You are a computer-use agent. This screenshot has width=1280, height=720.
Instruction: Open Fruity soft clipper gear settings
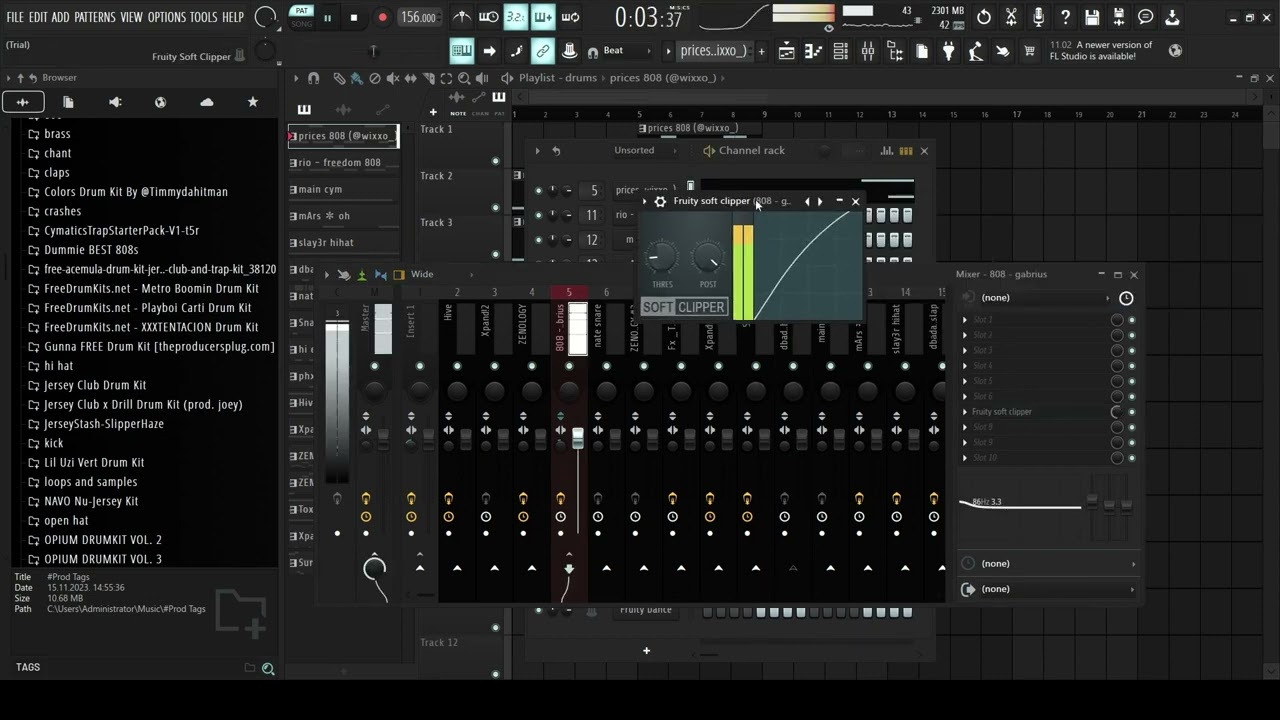pos(660,202)
